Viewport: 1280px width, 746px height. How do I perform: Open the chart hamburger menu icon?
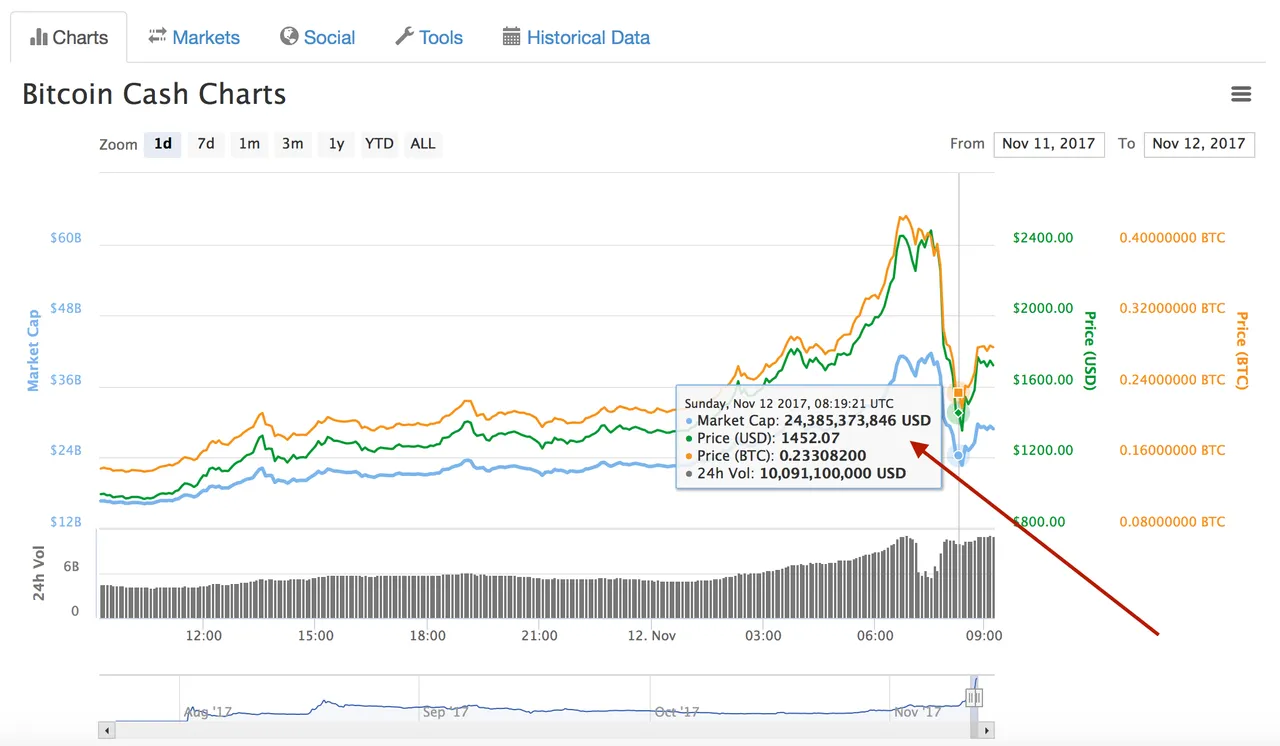(1241, 94)
